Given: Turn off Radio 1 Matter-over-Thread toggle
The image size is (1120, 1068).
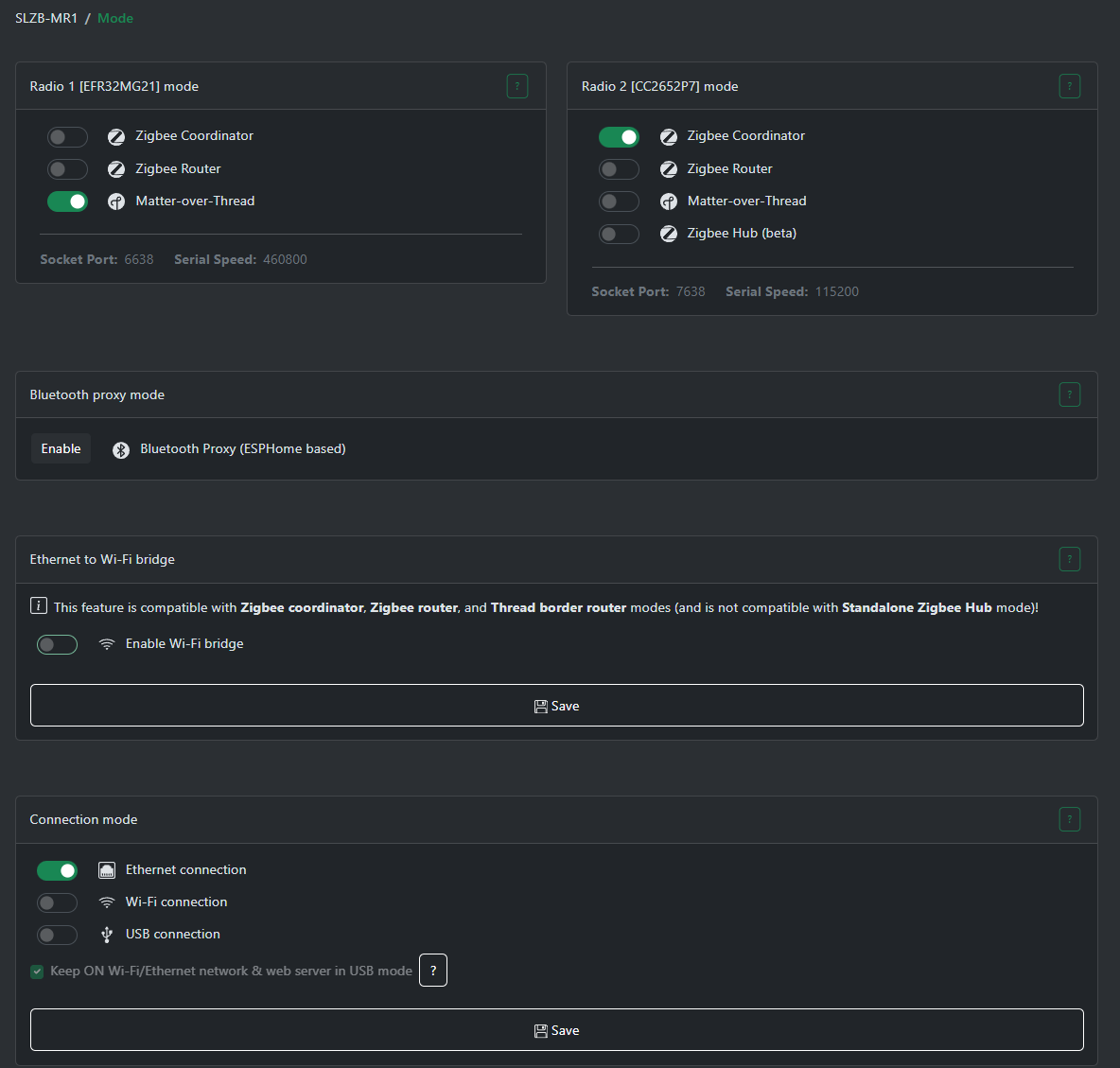Looking at the screenshot, I should click(67, 201).
